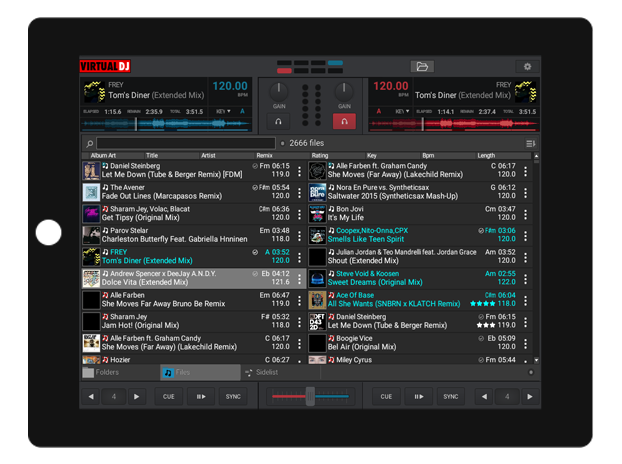The image size is (622, 464).
Task: Toggle right deck red headphone cue button
Action: 344,121
